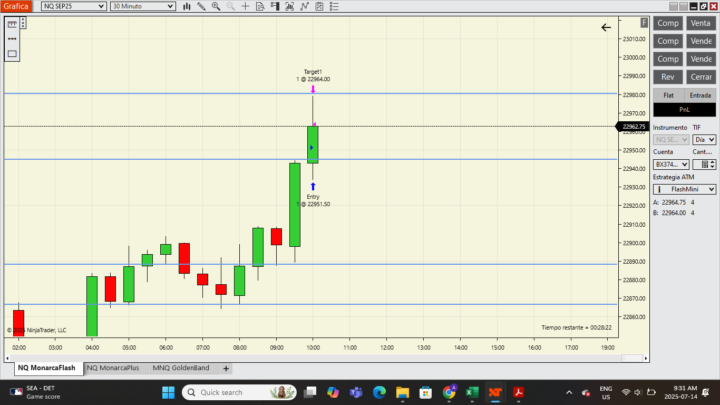Click the bid price B: 22964.00

(674, 213)
